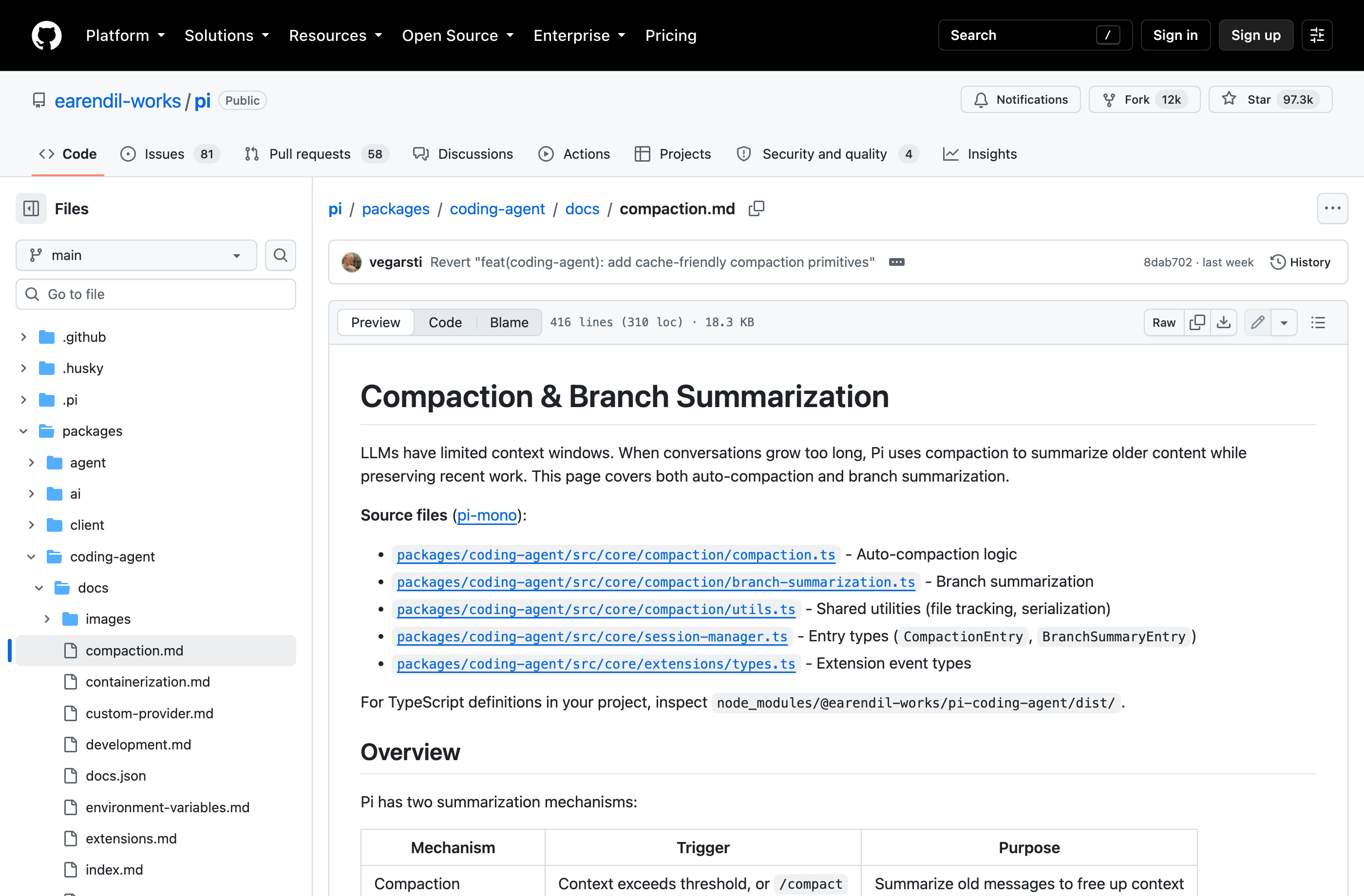Open the containerization.md file
This screenshot has width=1364, height=896.
click(148, 682)
